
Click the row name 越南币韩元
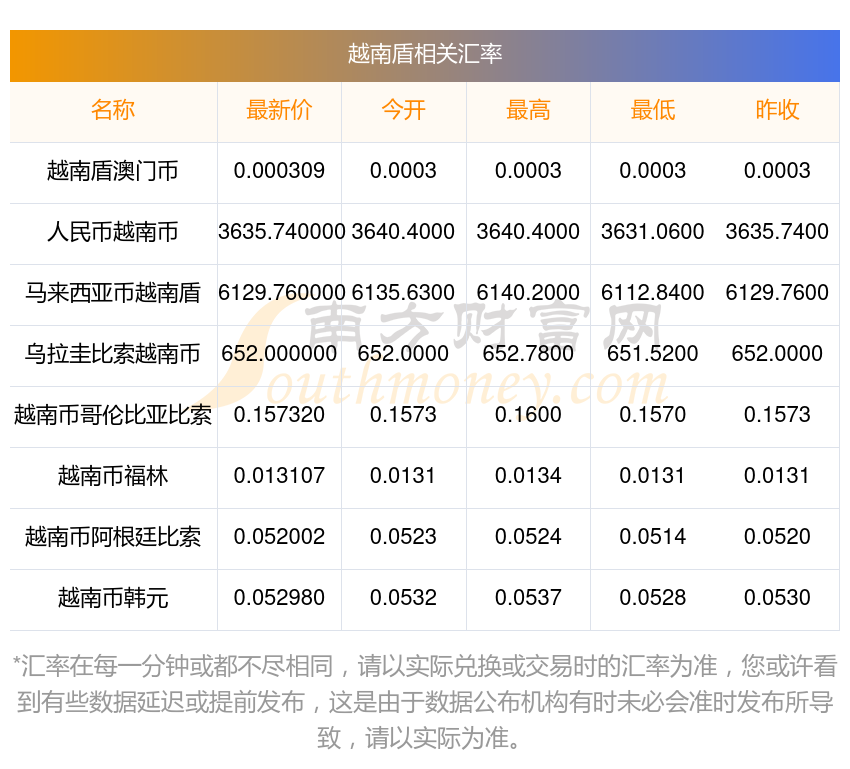click(x=113, y=598)
